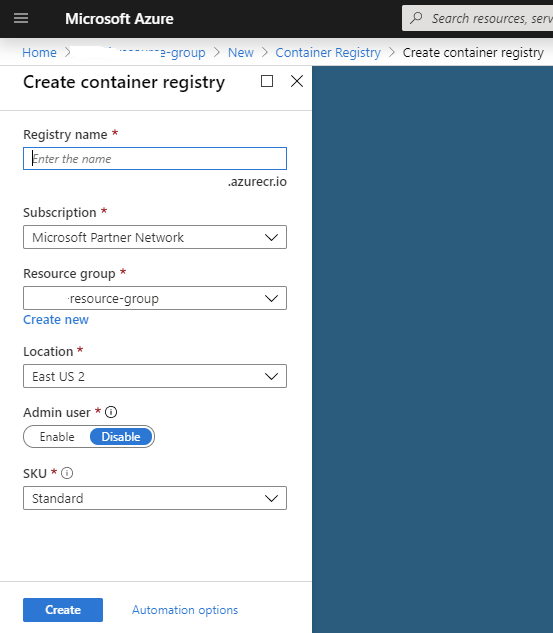Maximize the Create container registry blade
This screenshot has height=633, width=553.
(x=267, y=81)
